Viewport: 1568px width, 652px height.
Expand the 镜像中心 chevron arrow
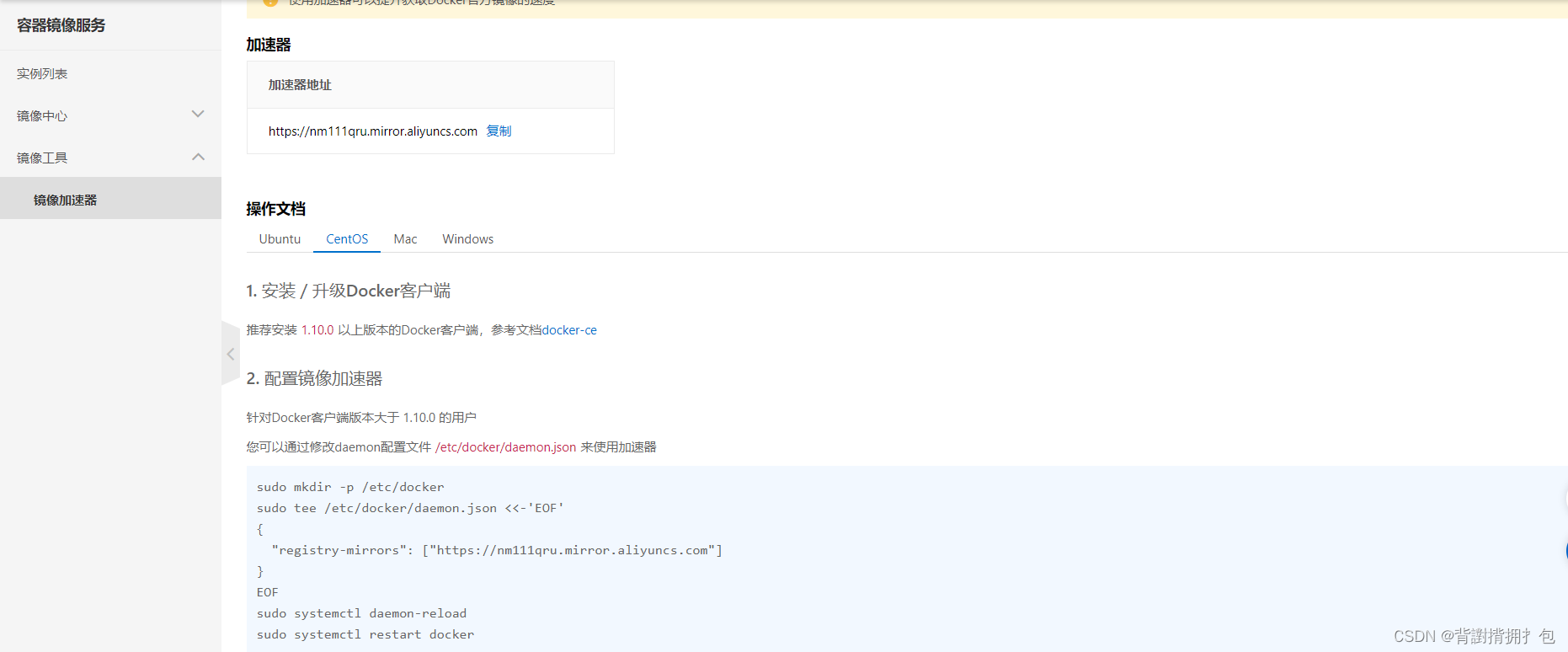click(x=198, y=114)
